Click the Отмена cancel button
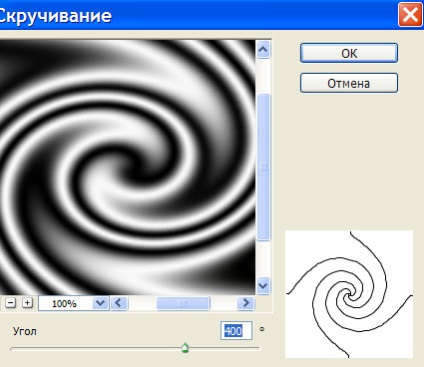 349,83
